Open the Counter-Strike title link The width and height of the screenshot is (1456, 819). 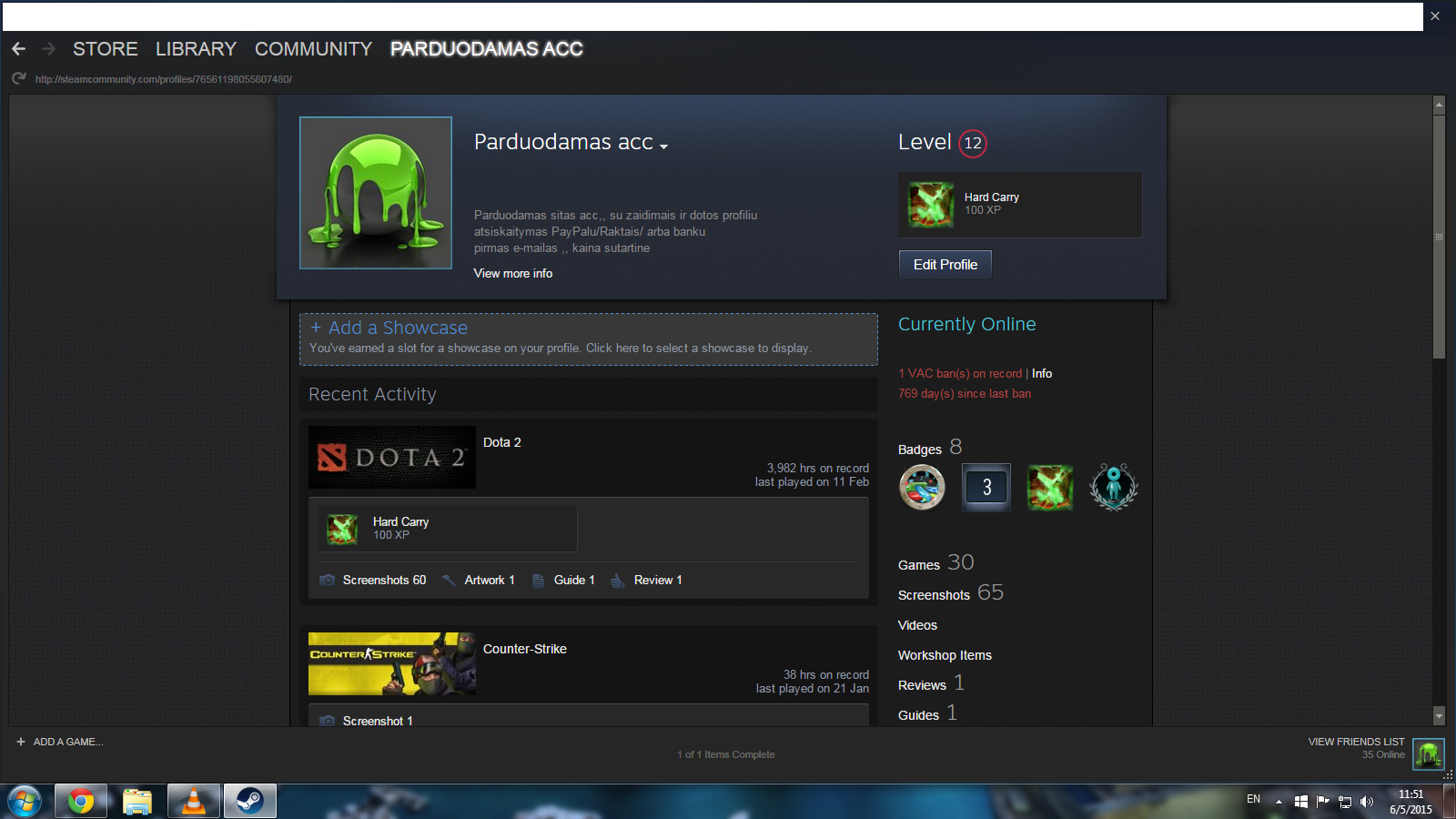(525, 649)
